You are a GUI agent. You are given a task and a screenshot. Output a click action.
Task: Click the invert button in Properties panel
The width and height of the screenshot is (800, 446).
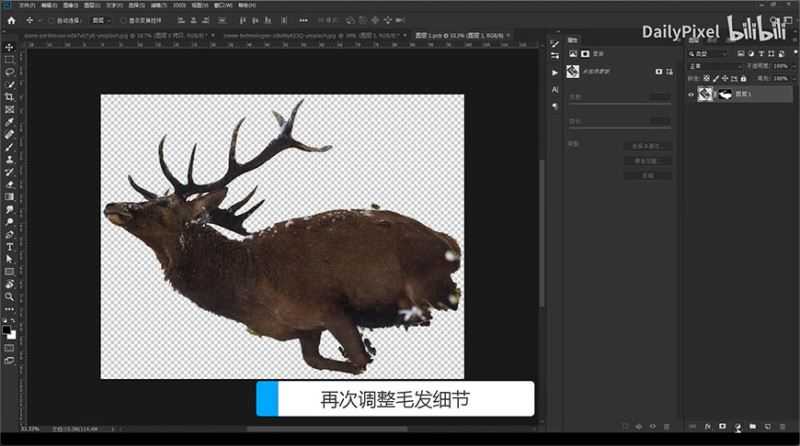(647, 174)
